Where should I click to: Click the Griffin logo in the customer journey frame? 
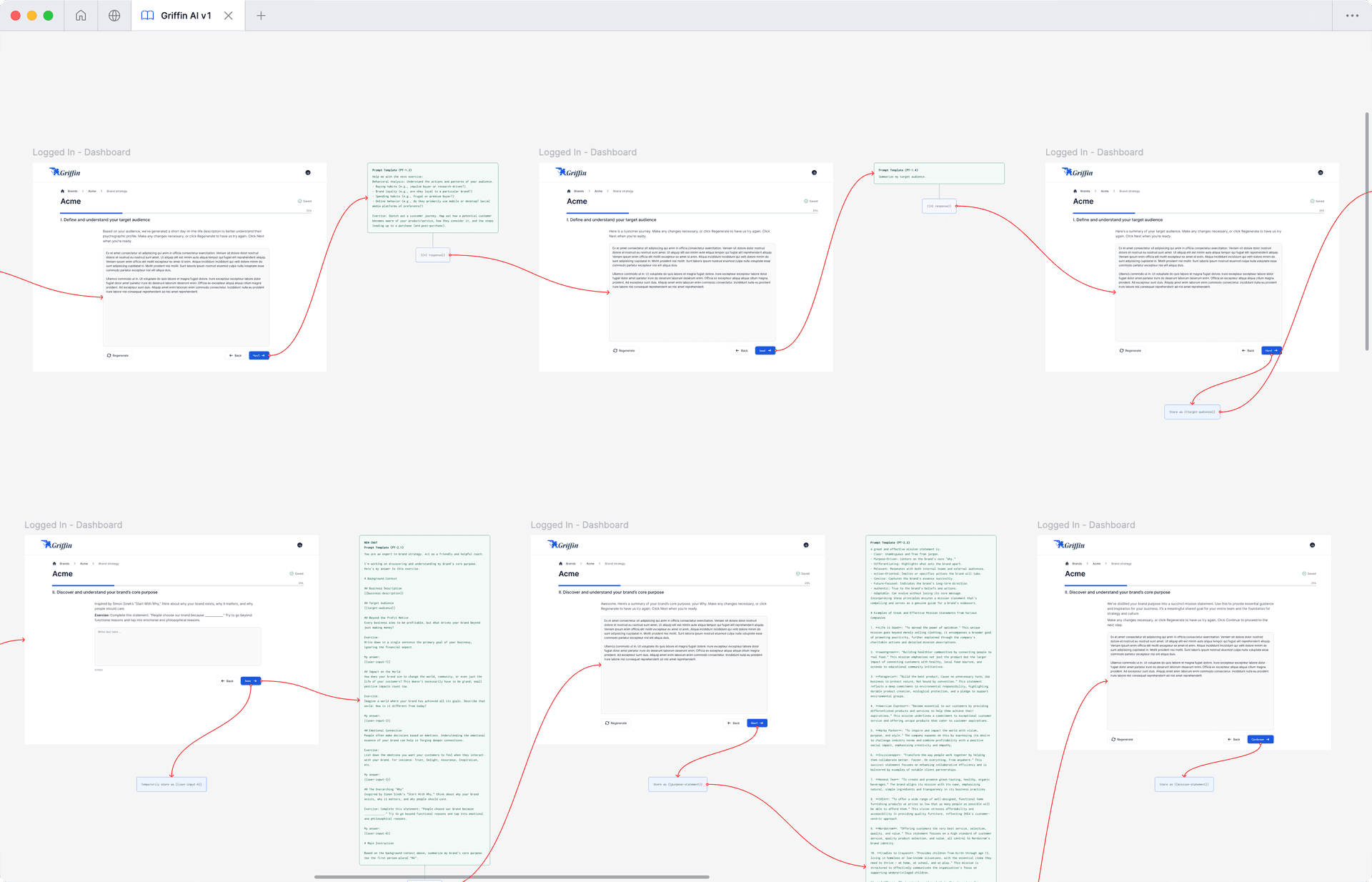(572, 172)
